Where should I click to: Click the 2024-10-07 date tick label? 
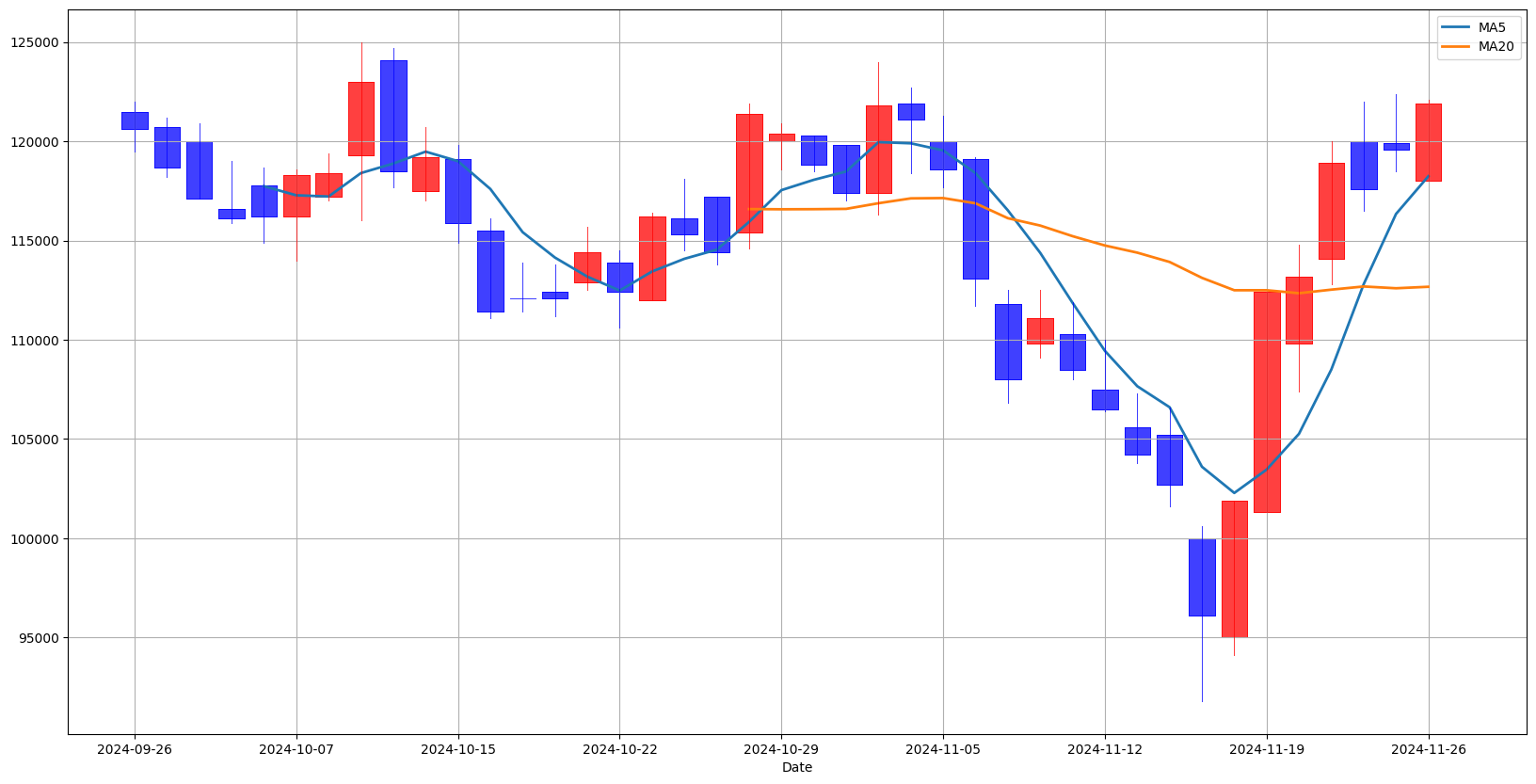296,749
